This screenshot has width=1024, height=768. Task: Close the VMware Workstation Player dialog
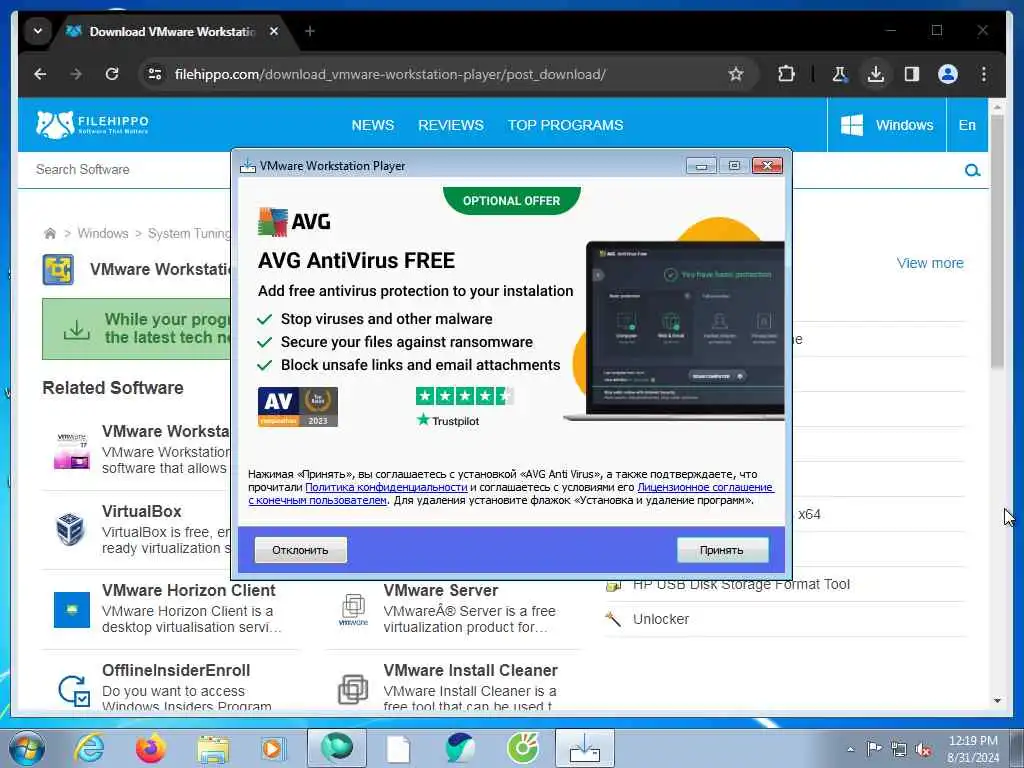tap(767, 166)
